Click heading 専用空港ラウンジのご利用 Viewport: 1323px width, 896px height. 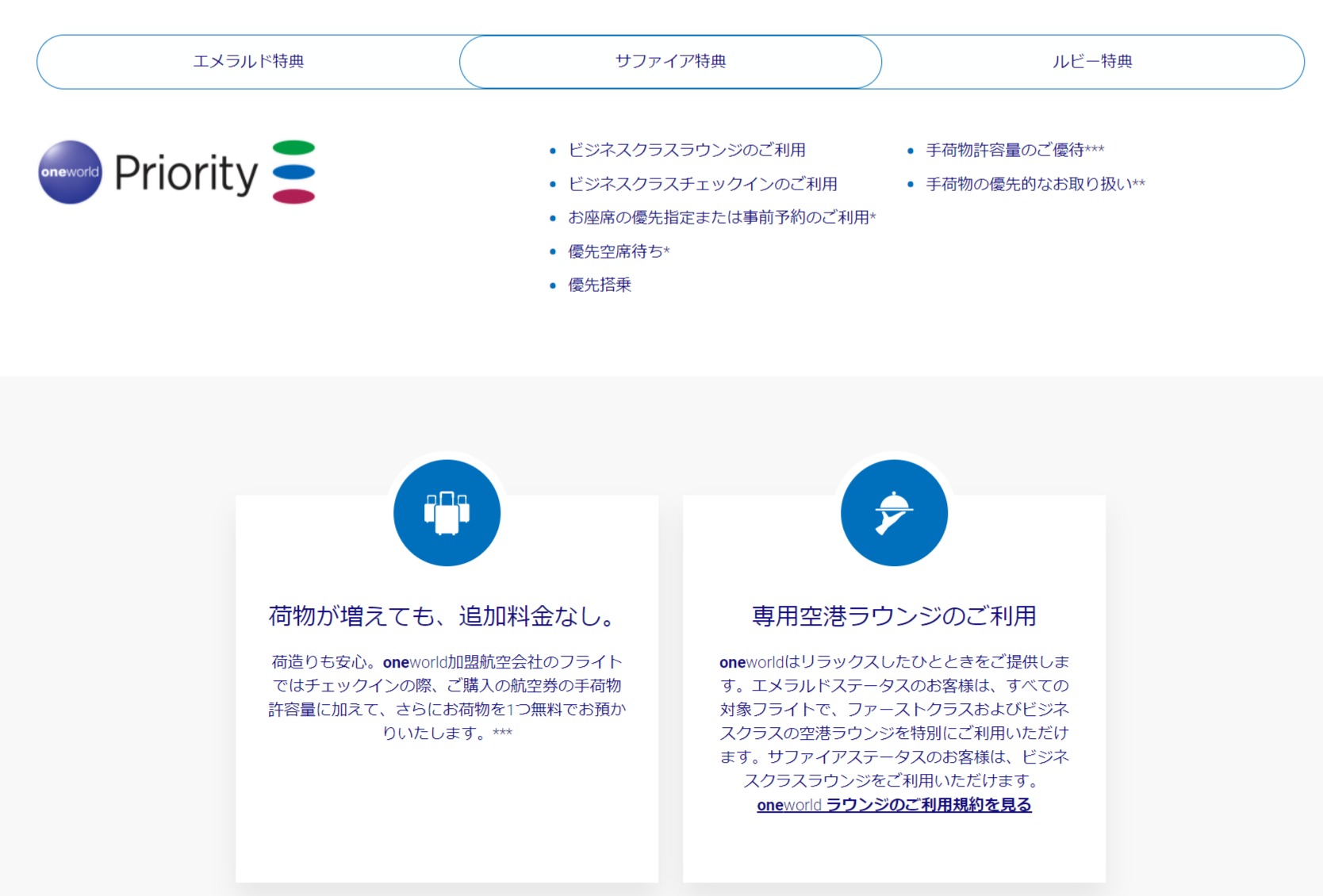tap(894, 616)
